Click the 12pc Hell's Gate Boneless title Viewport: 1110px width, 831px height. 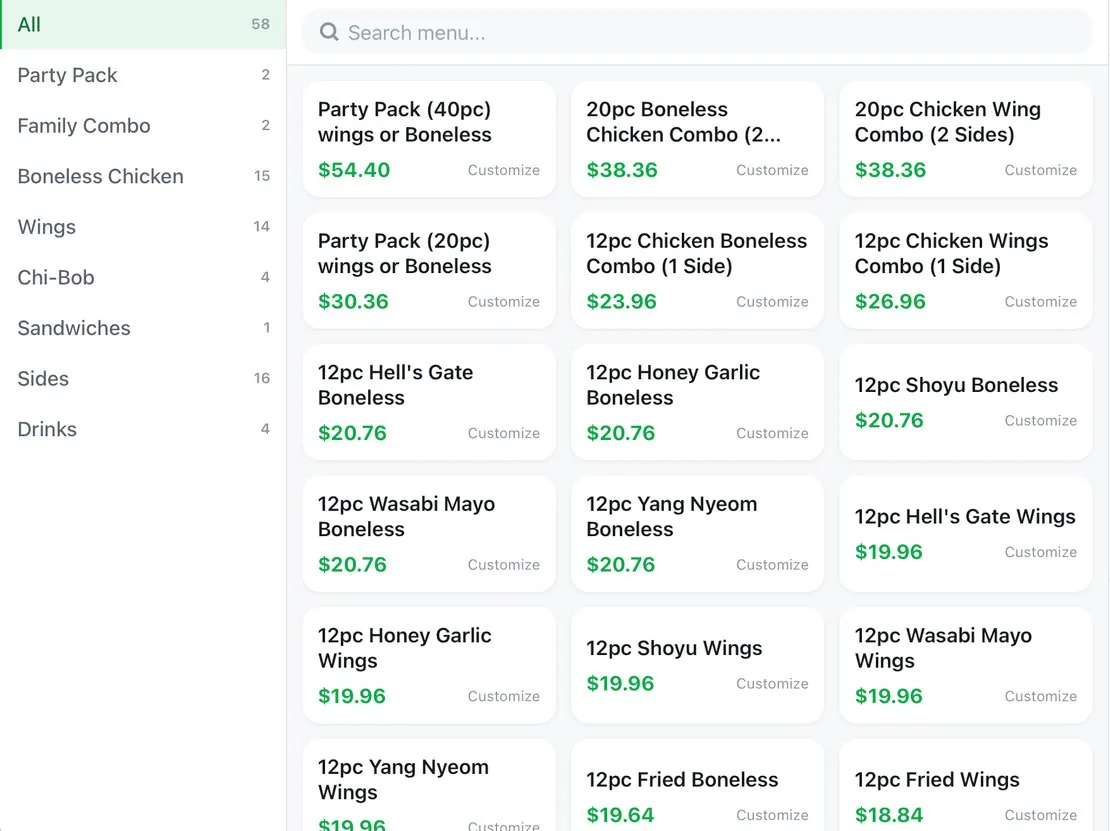tap(395, 385)
